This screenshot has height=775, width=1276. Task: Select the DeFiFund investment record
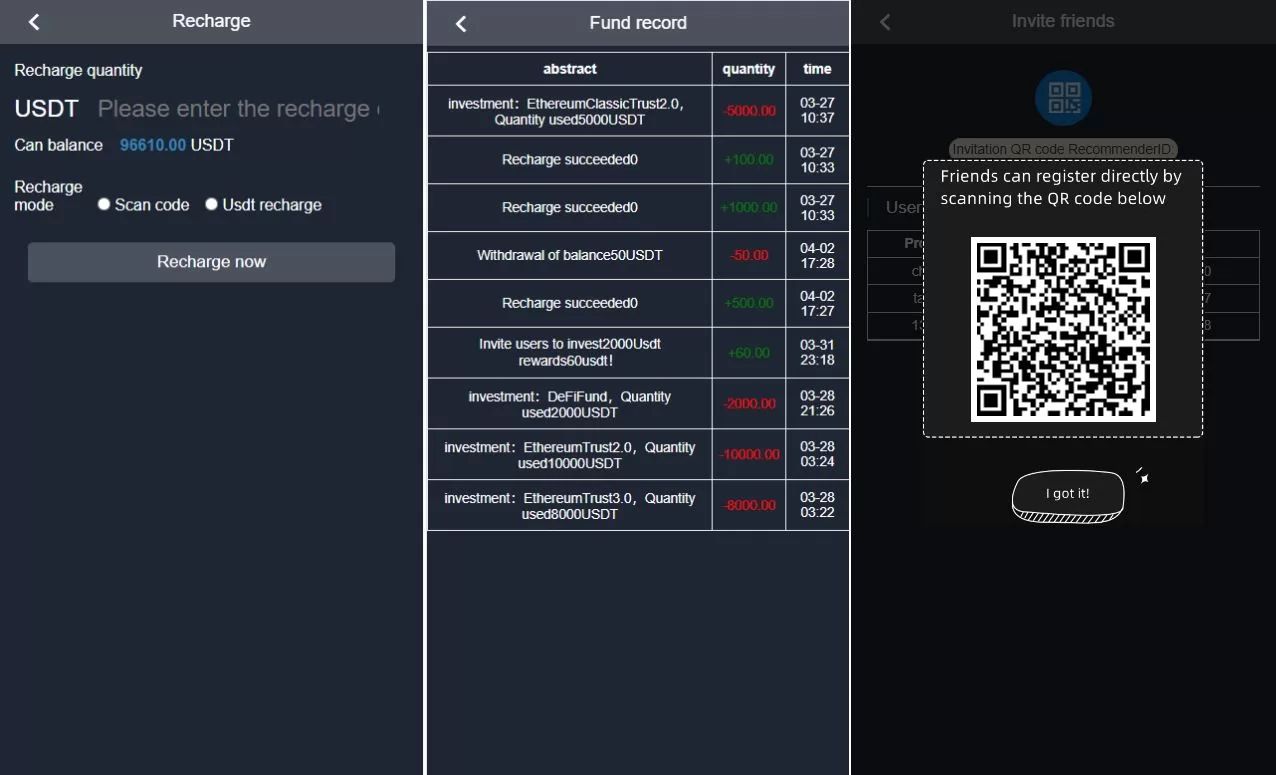[569, 404]
